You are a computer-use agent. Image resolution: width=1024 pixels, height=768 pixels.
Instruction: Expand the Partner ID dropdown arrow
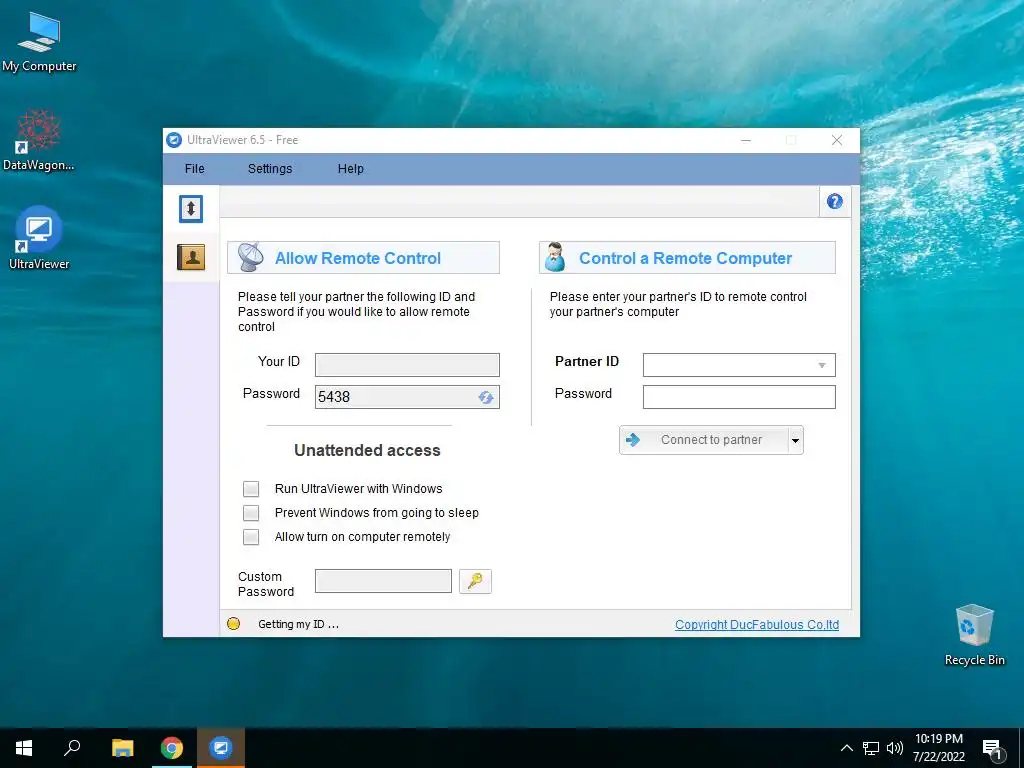(x=822, y=365)
